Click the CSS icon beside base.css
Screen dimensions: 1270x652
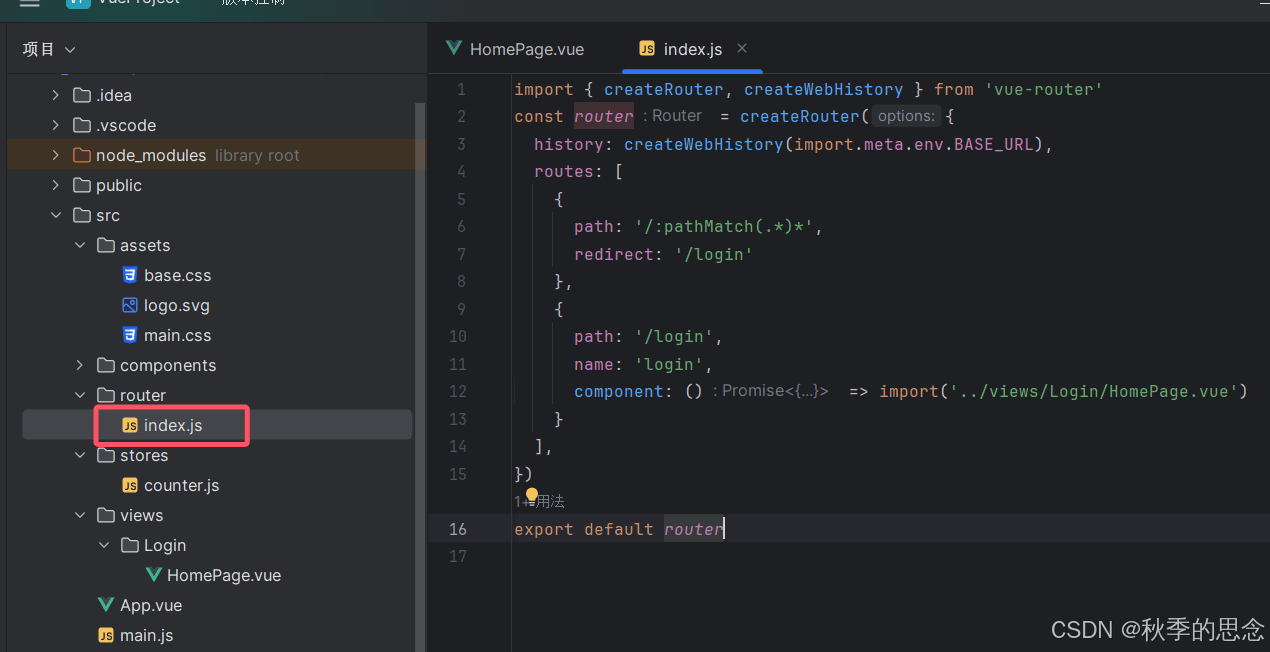(x=129, y=275)
